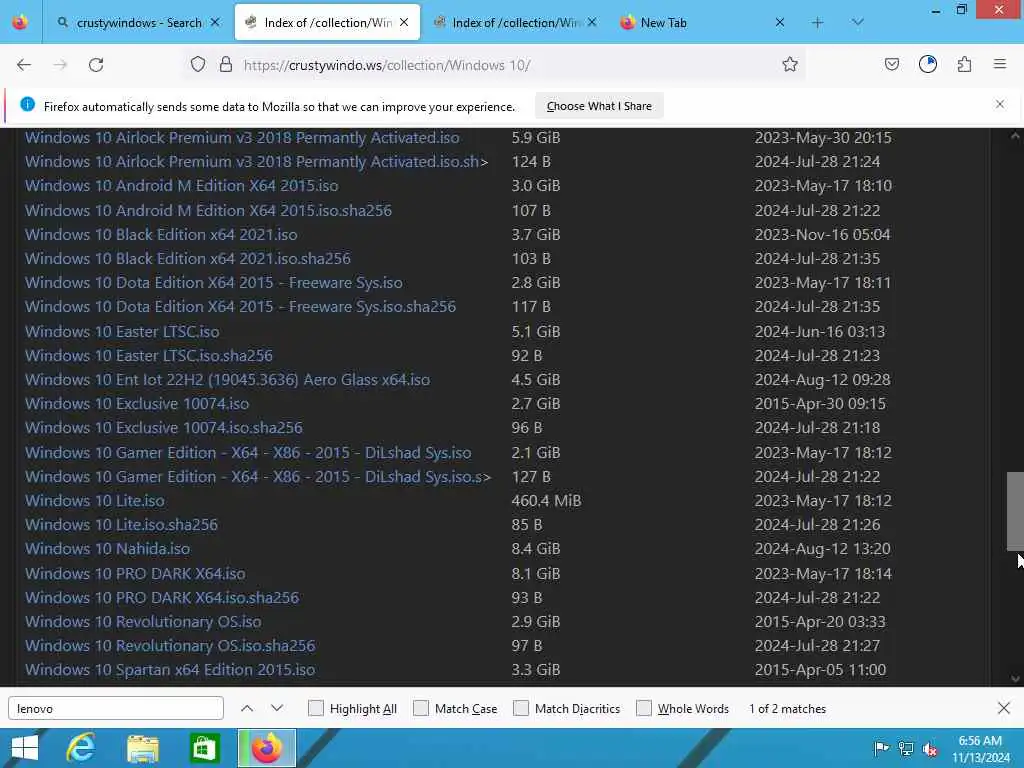Switch to second Index of /collection tab

click(x=515, y=23)
